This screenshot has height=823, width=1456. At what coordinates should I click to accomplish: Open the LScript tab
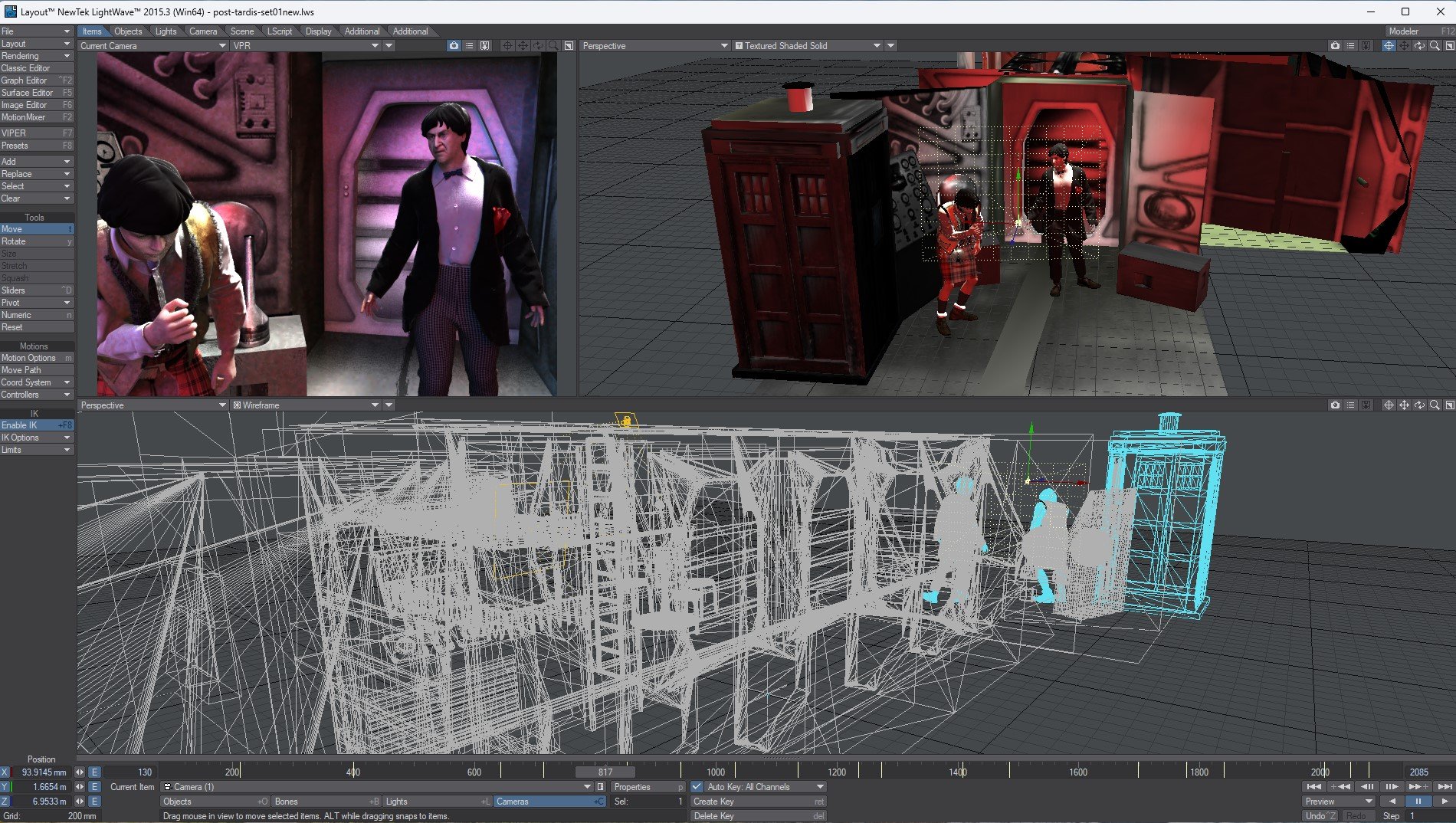click(280, 31)
